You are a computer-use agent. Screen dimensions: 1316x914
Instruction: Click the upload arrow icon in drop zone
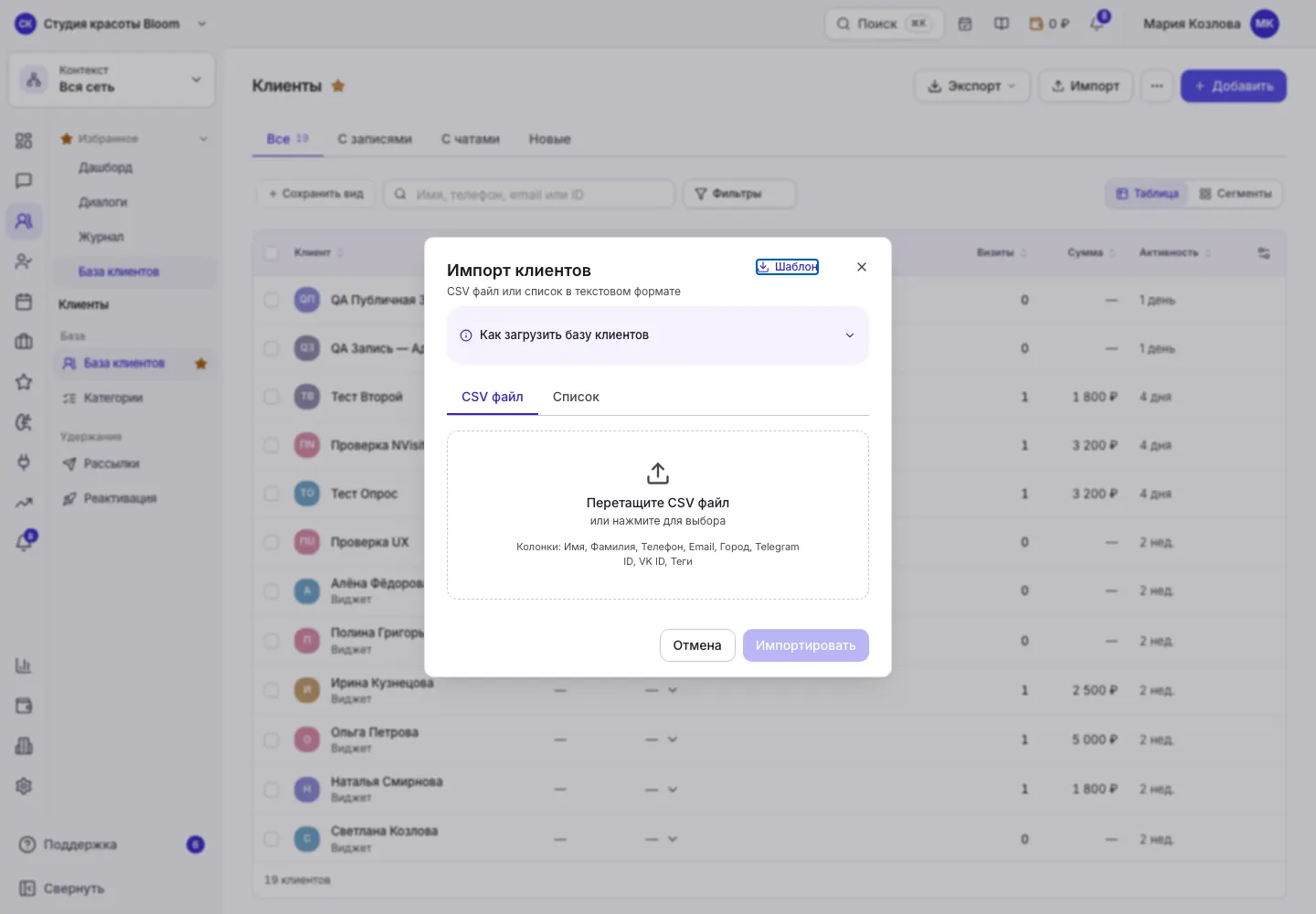point(658,473)
